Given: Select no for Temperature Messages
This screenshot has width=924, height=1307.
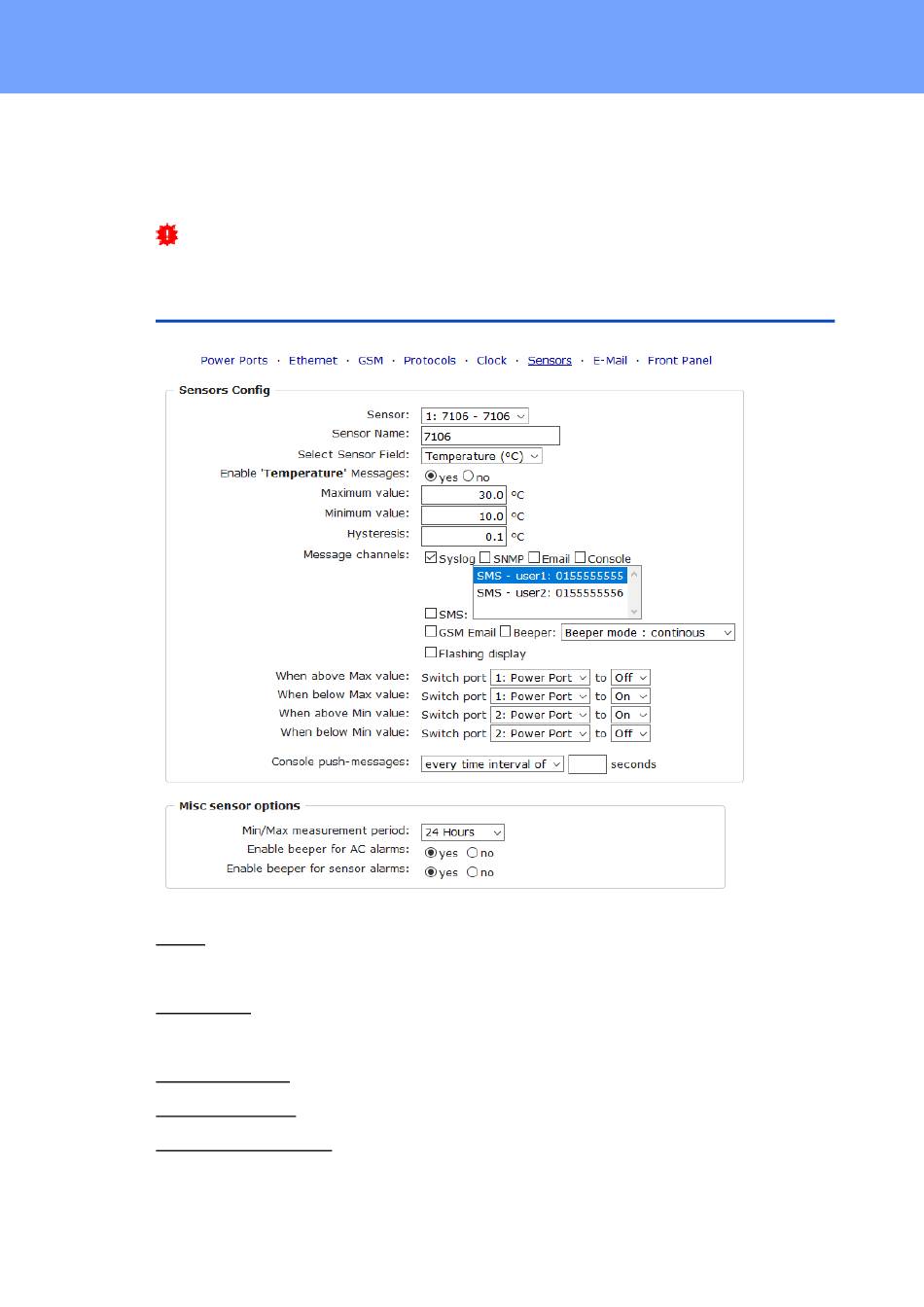Looking at the screenshot, I should pos(468,477).
